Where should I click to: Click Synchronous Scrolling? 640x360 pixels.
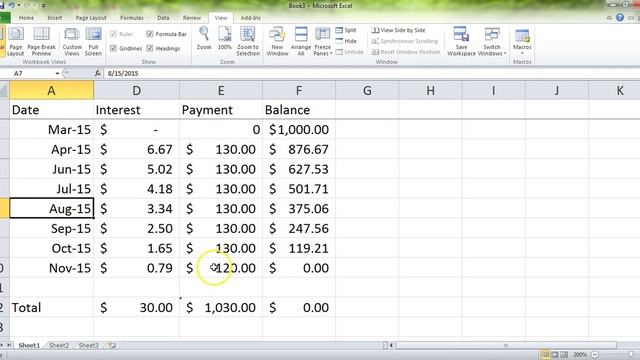404,41
